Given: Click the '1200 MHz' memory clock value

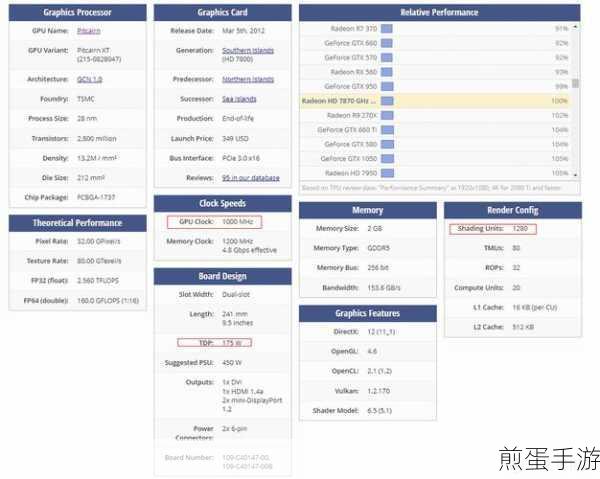Looking at the screenshot, I should click(238, 241).
